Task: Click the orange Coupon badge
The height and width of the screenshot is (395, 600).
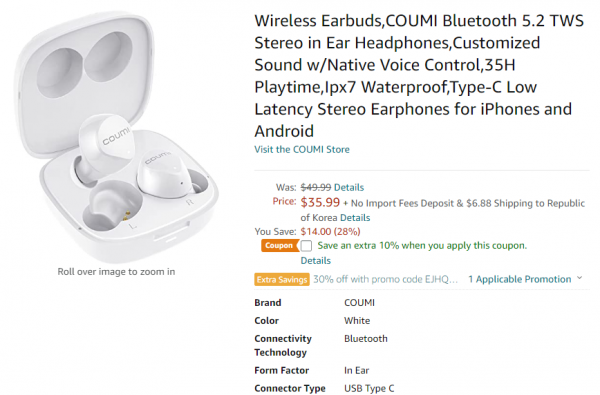Action: click(x=279, y=245)
